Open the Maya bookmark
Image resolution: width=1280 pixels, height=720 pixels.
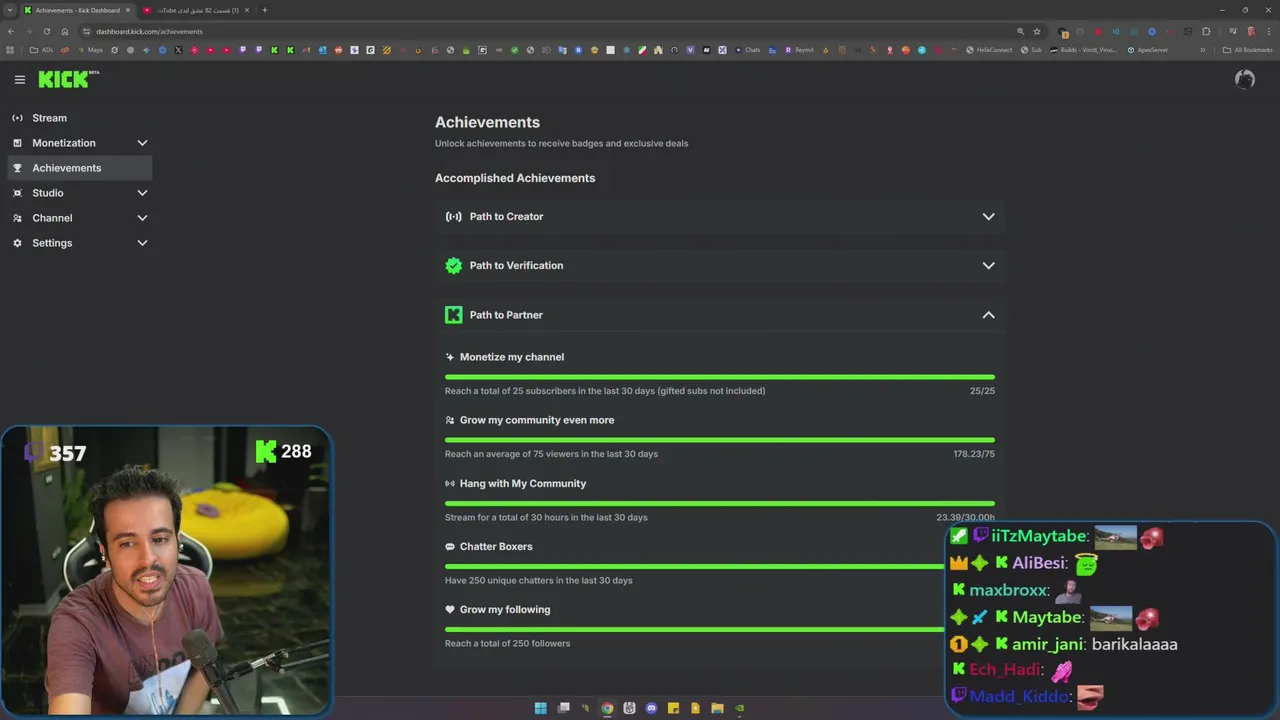91,50
